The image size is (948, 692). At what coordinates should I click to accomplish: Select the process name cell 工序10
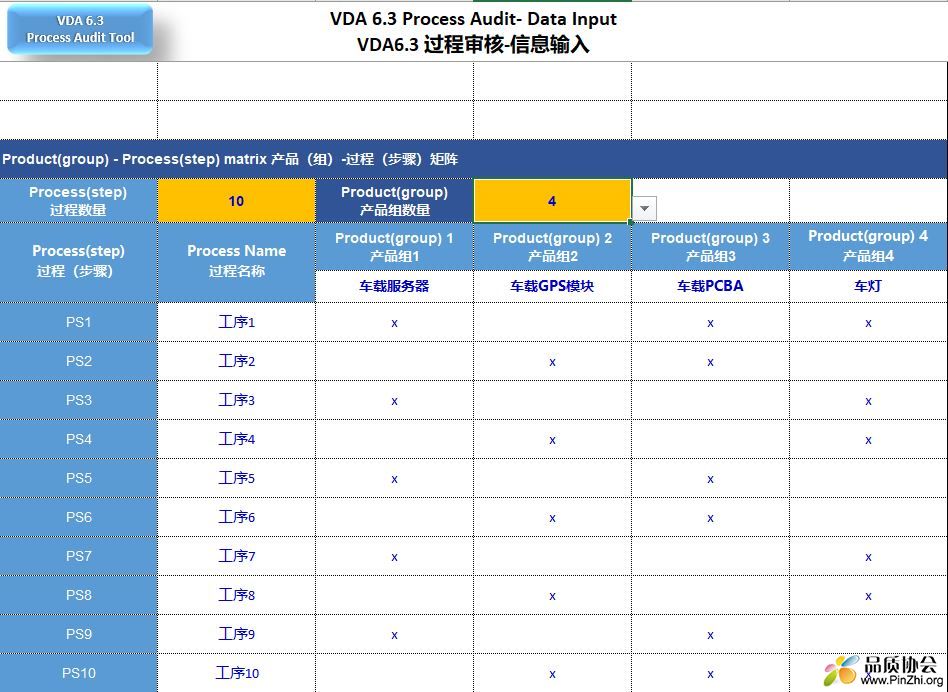pos(236,673)
